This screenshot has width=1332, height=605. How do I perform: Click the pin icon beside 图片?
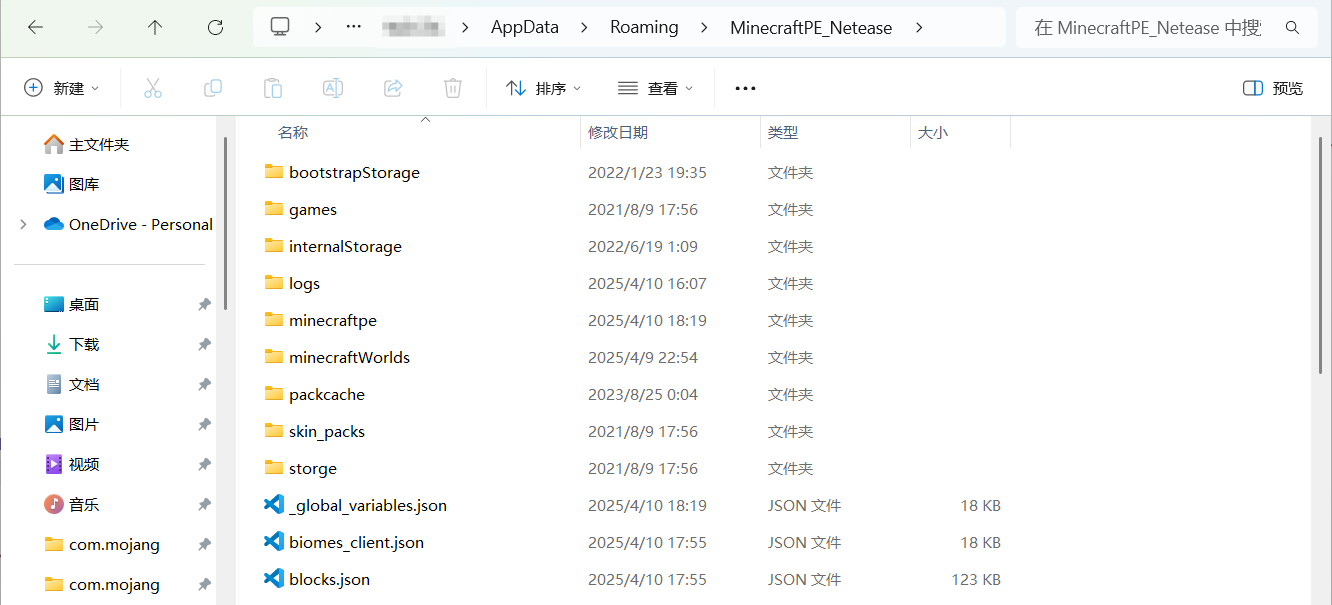[x=204, y=425]
